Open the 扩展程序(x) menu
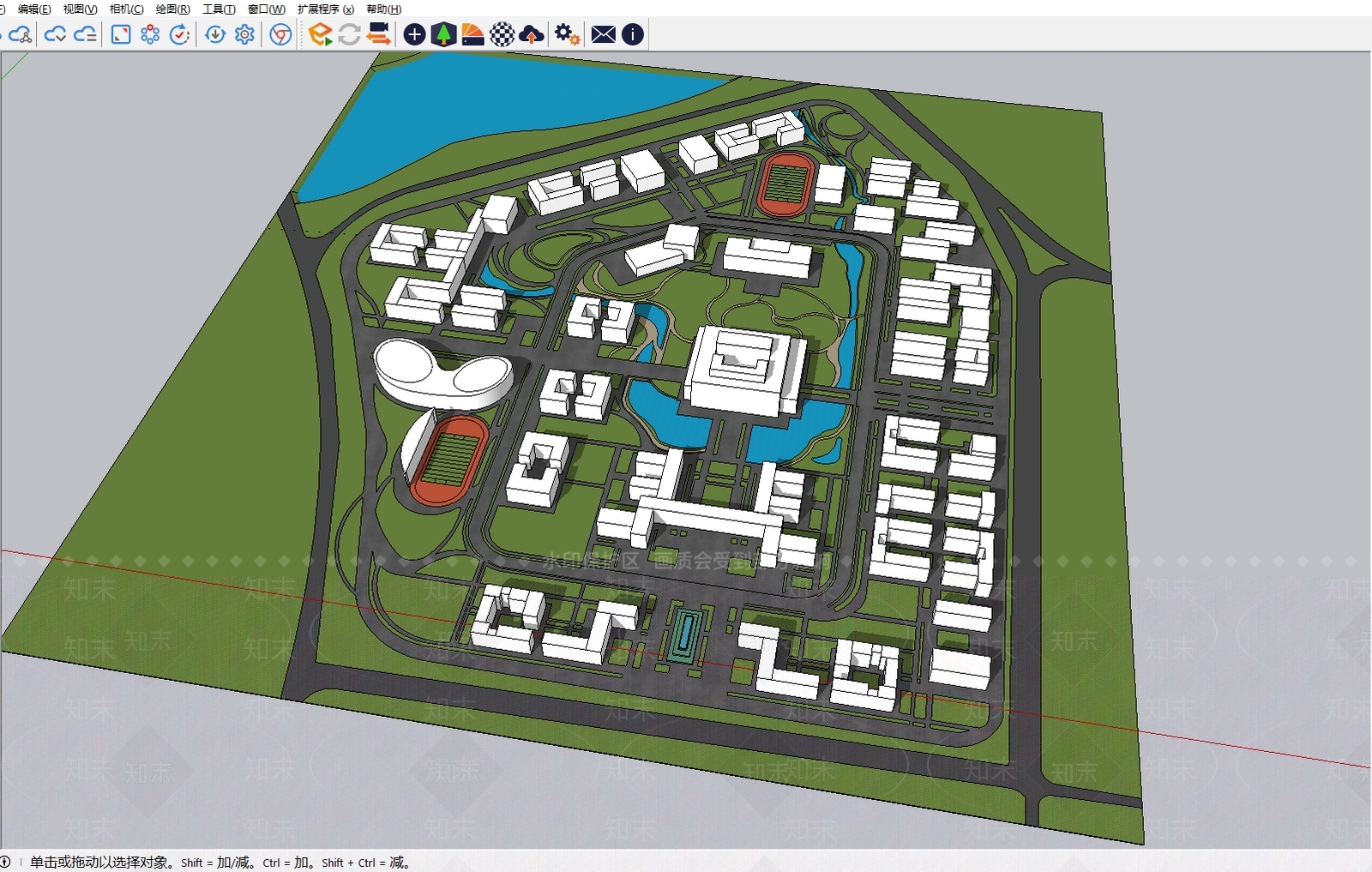 click(x=326, y=9)
